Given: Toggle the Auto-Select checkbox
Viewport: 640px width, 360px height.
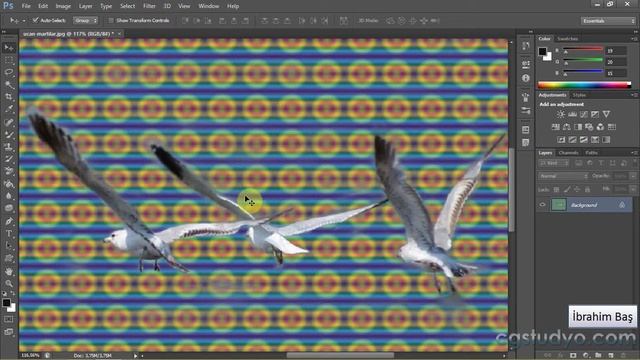Looking at the screenshot, I should click(36, 20).
